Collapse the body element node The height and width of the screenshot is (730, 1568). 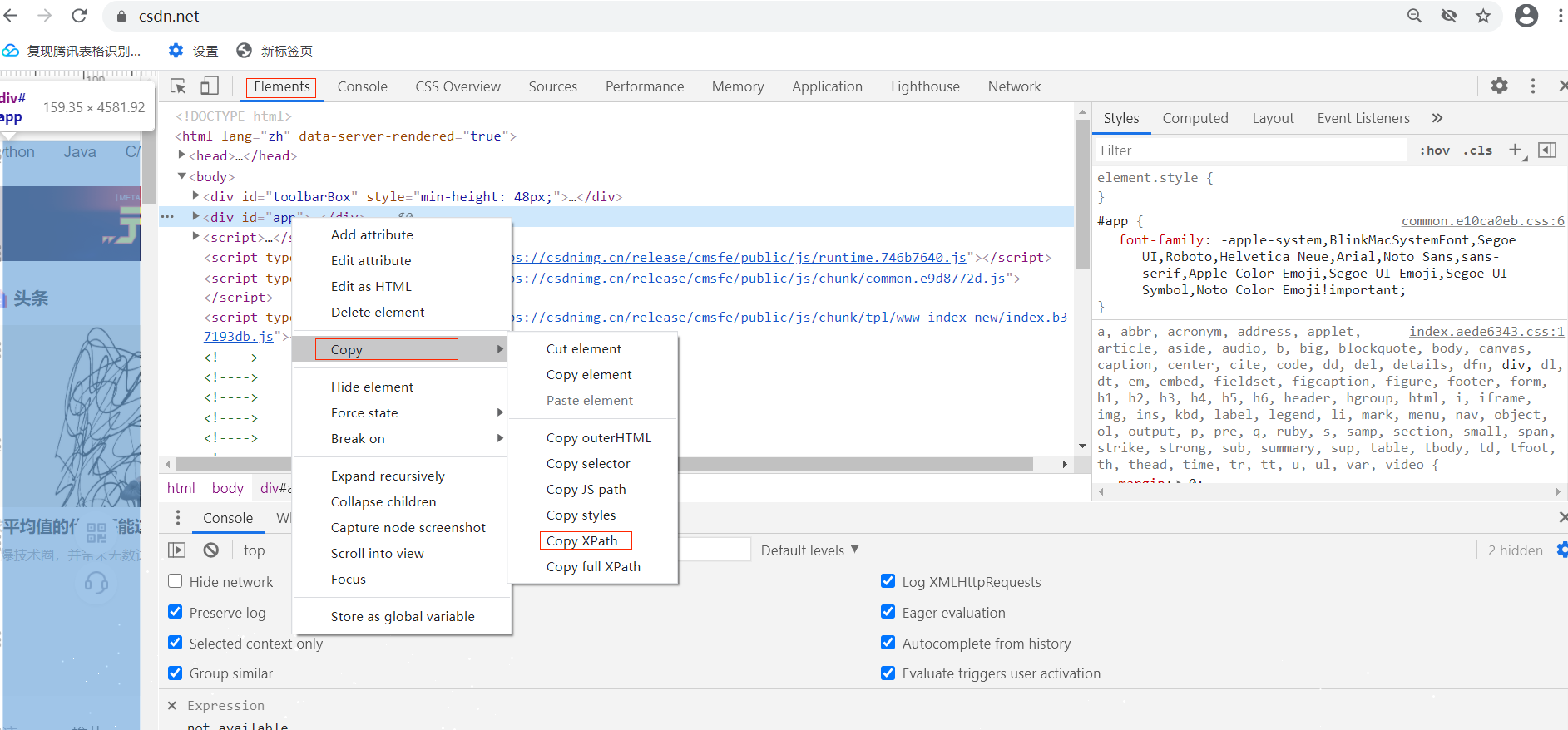click(x=182, y=175)
